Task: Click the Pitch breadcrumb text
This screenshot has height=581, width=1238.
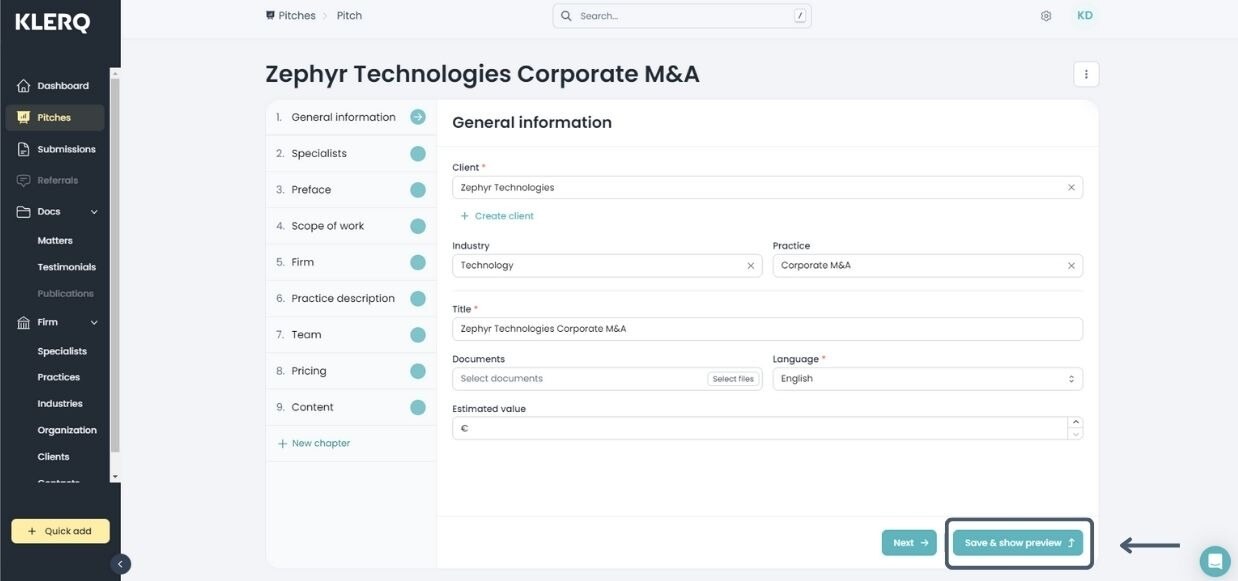Action: tap(349, 16)
